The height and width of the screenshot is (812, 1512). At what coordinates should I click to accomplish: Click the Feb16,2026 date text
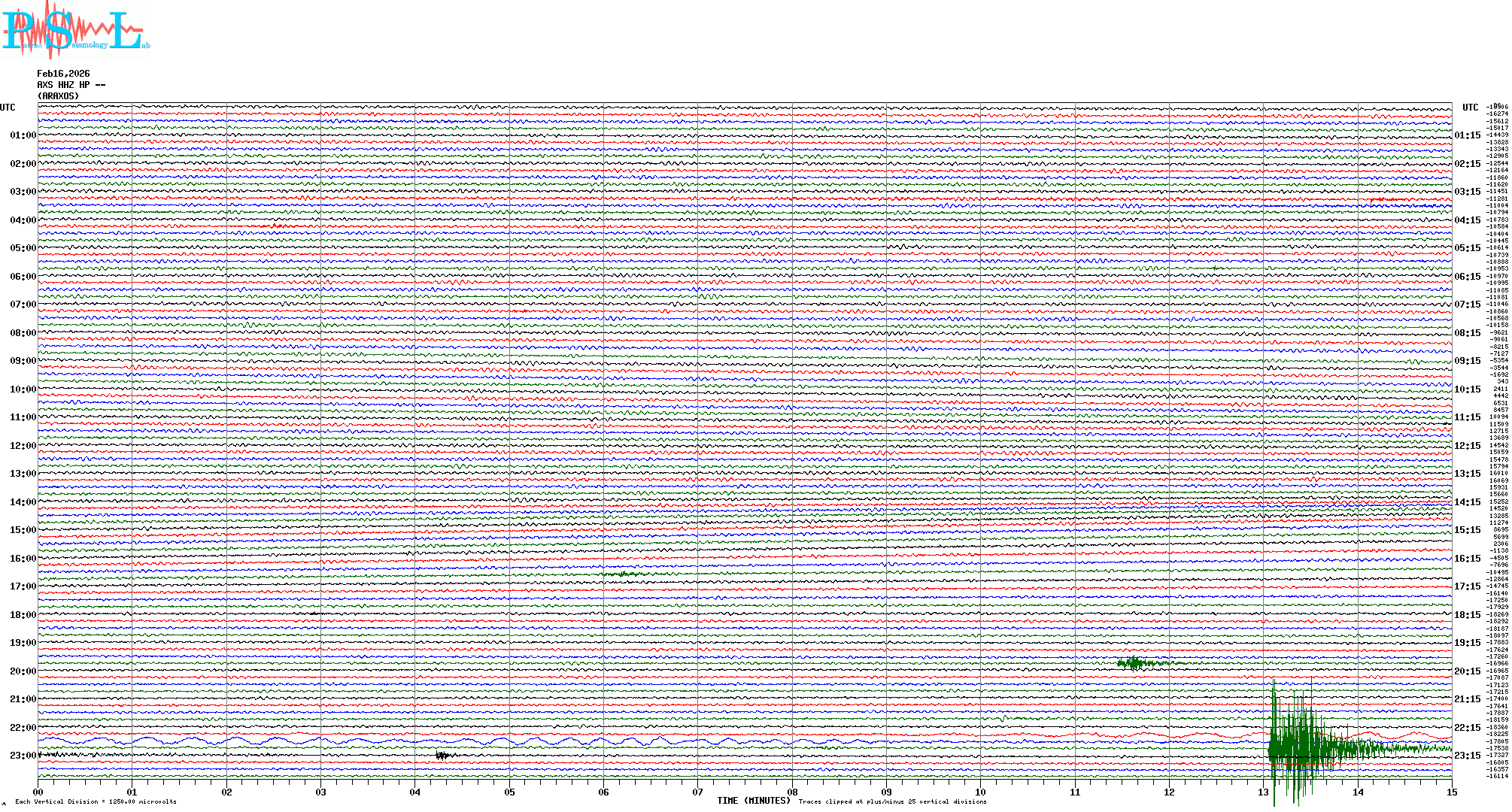[x=63, y=74]
